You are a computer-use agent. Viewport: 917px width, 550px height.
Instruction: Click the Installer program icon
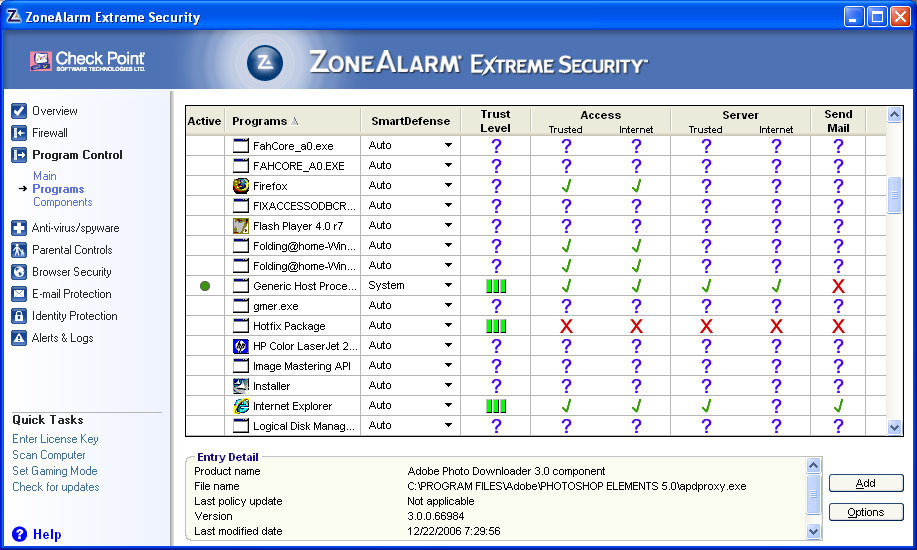click(241, 386)
